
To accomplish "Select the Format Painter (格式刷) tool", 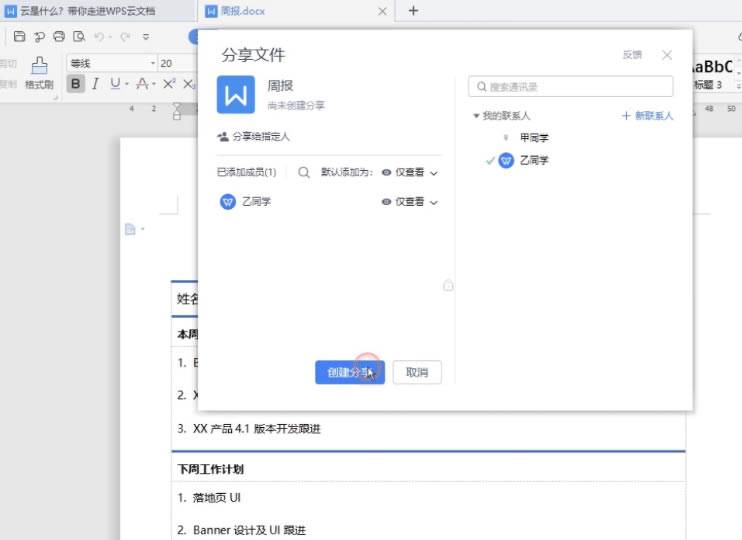I will 39,73.
